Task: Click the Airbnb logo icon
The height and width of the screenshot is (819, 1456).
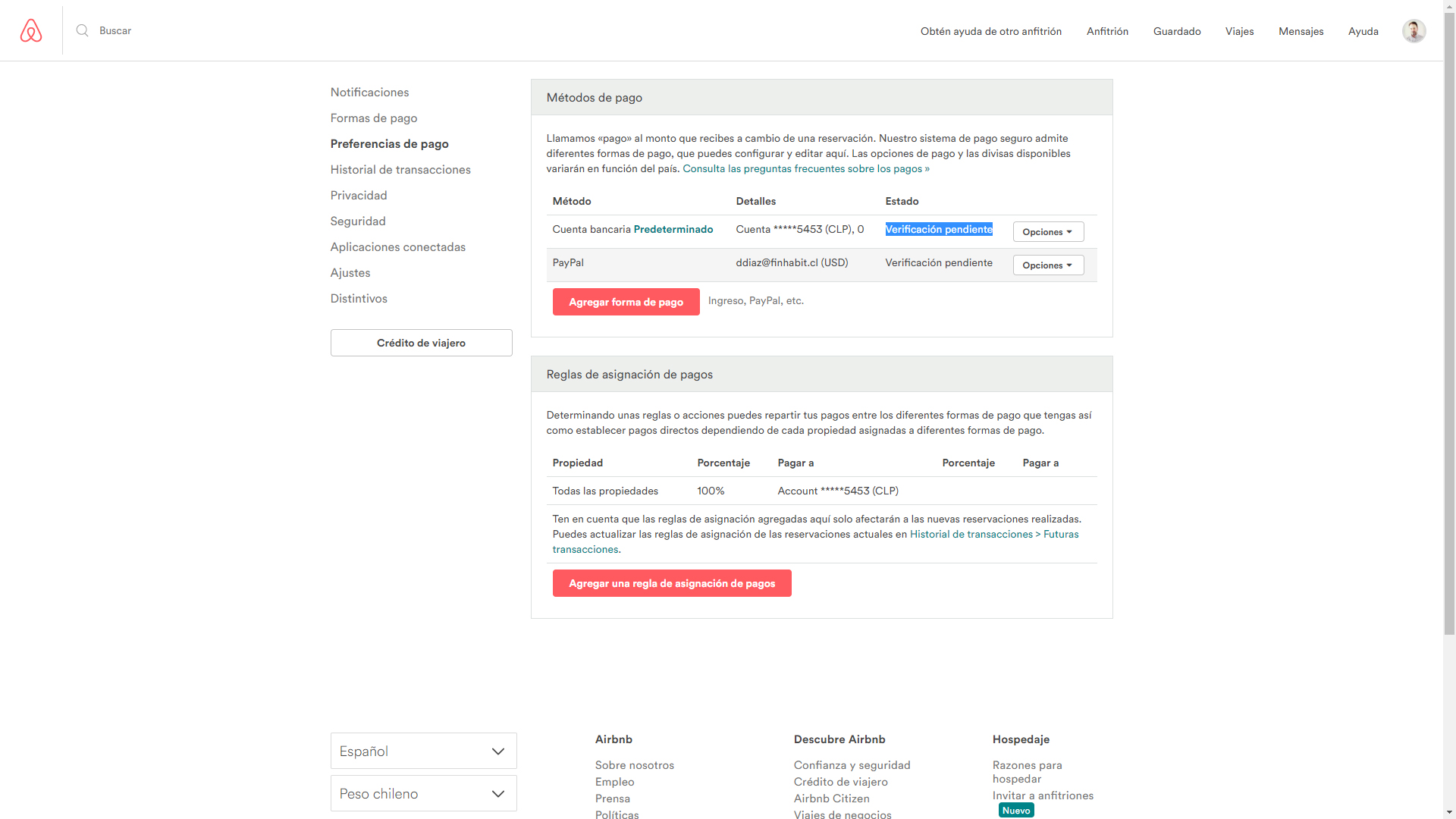Action: coord(31,31)
